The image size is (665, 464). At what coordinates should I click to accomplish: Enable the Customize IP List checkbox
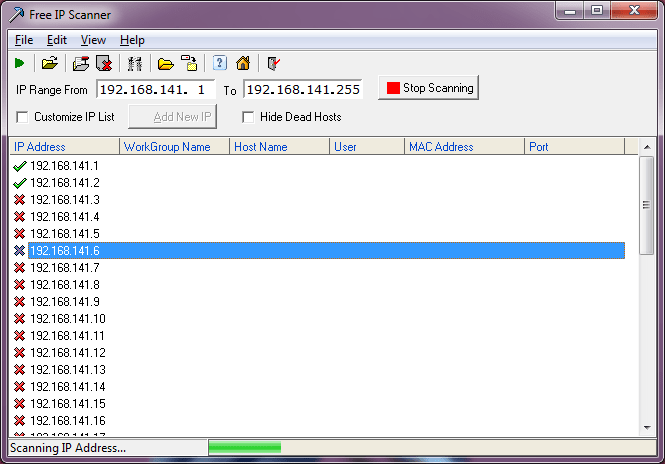[22, 117]
